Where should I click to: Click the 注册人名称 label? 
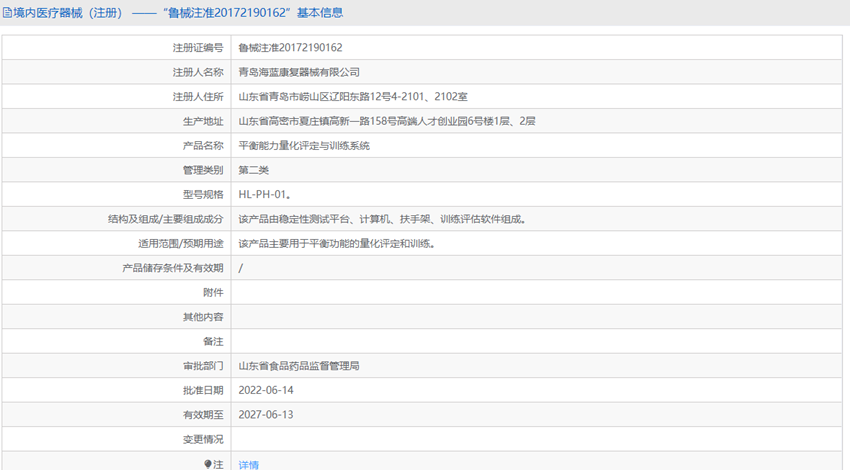pyautogui.click(x=198, y=72)
